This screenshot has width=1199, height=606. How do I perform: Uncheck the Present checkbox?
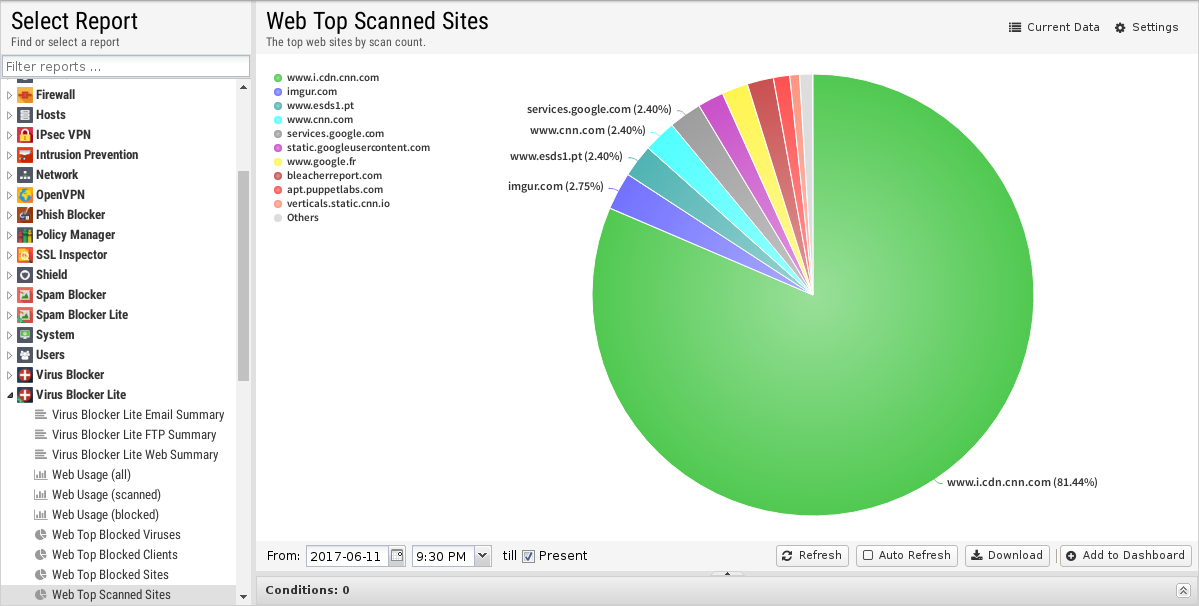coord(528,556)
